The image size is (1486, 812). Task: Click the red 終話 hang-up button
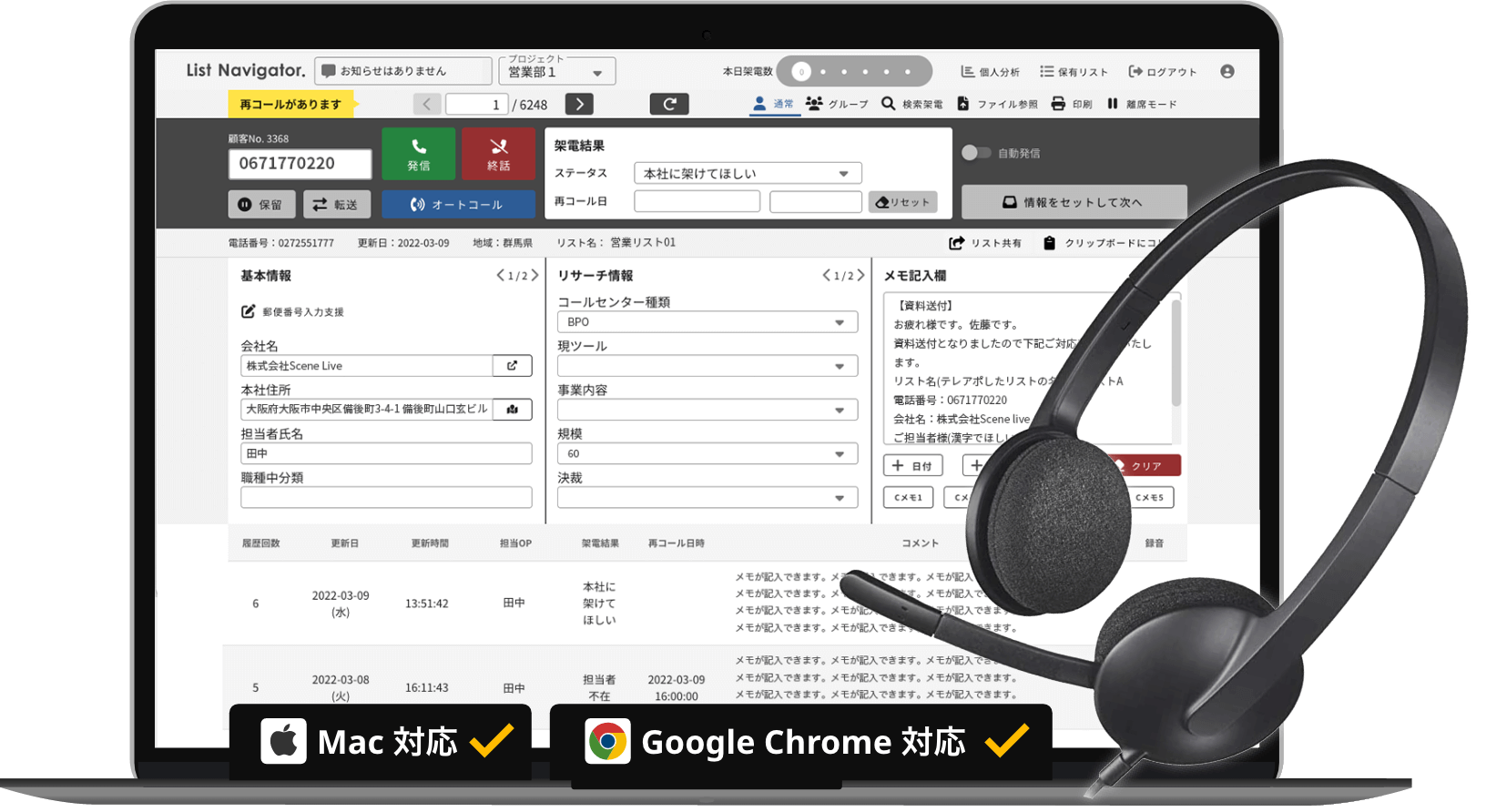tap(498, 153)
